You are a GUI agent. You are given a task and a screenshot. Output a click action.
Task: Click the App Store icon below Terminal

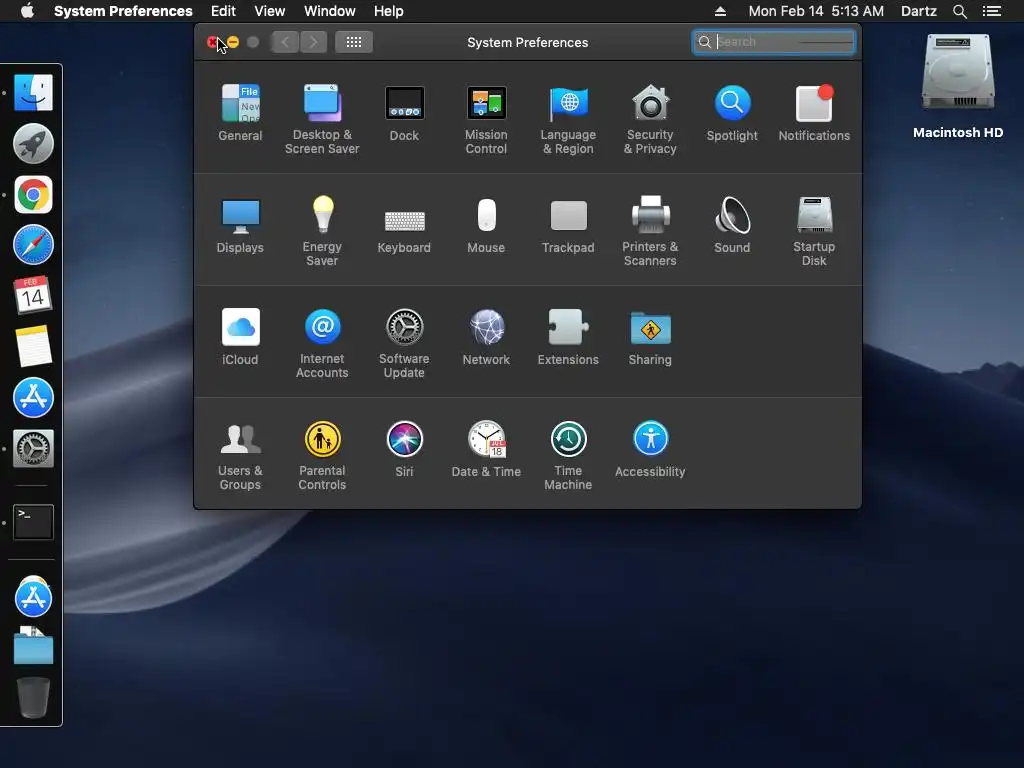coord(33,596)
